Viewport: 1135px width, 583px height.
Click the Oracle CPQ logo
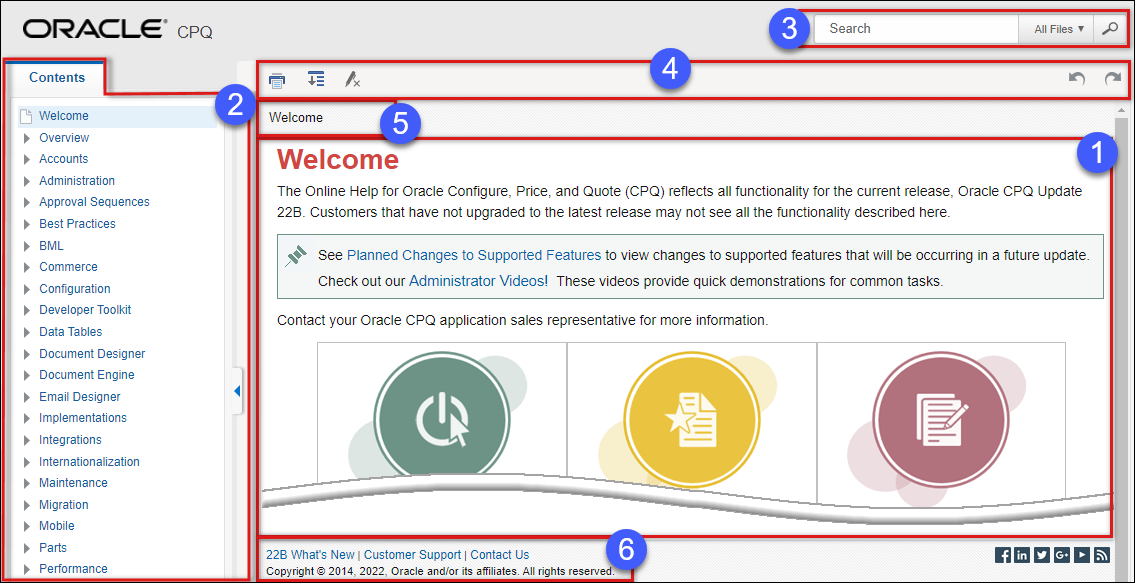coord(118,30)
